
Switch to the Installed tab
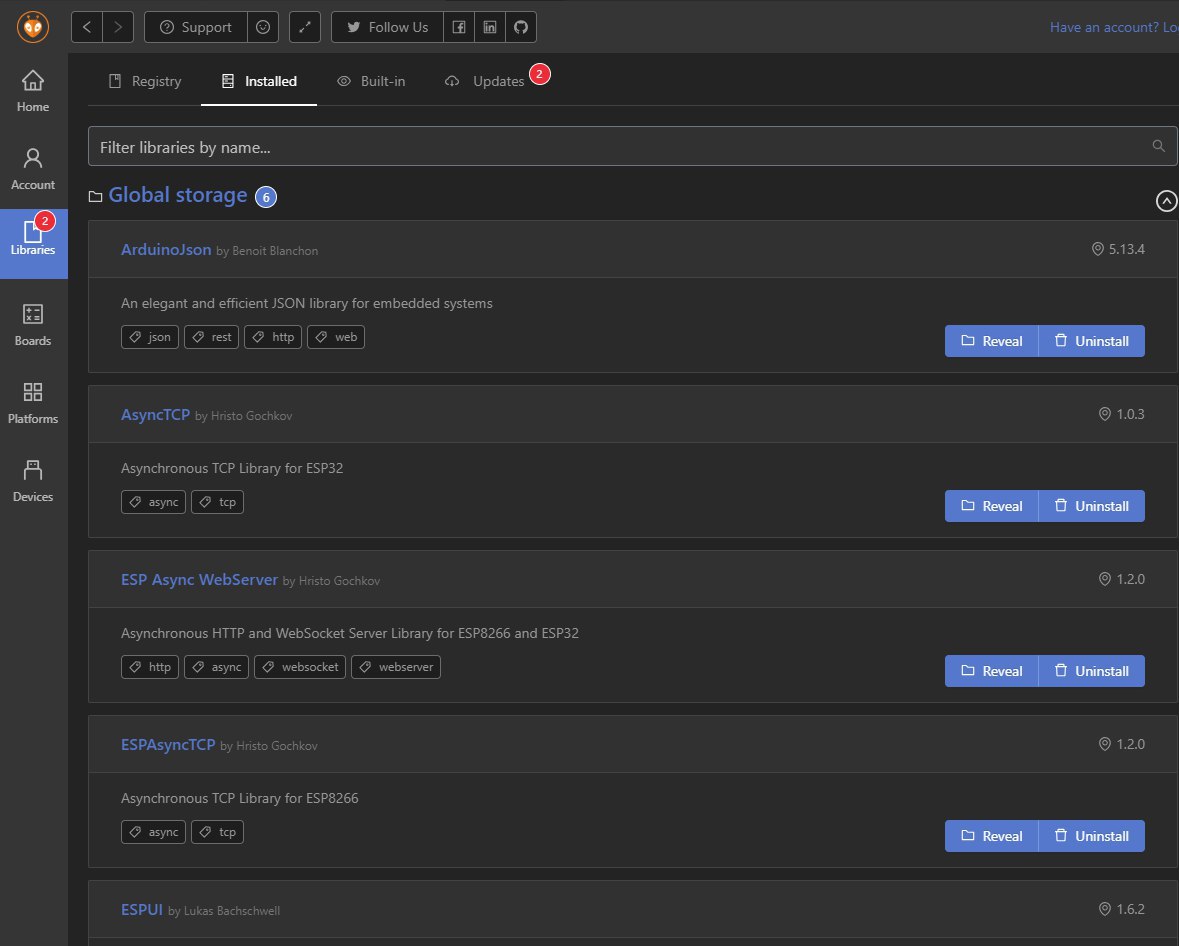[x=259, y=81]
